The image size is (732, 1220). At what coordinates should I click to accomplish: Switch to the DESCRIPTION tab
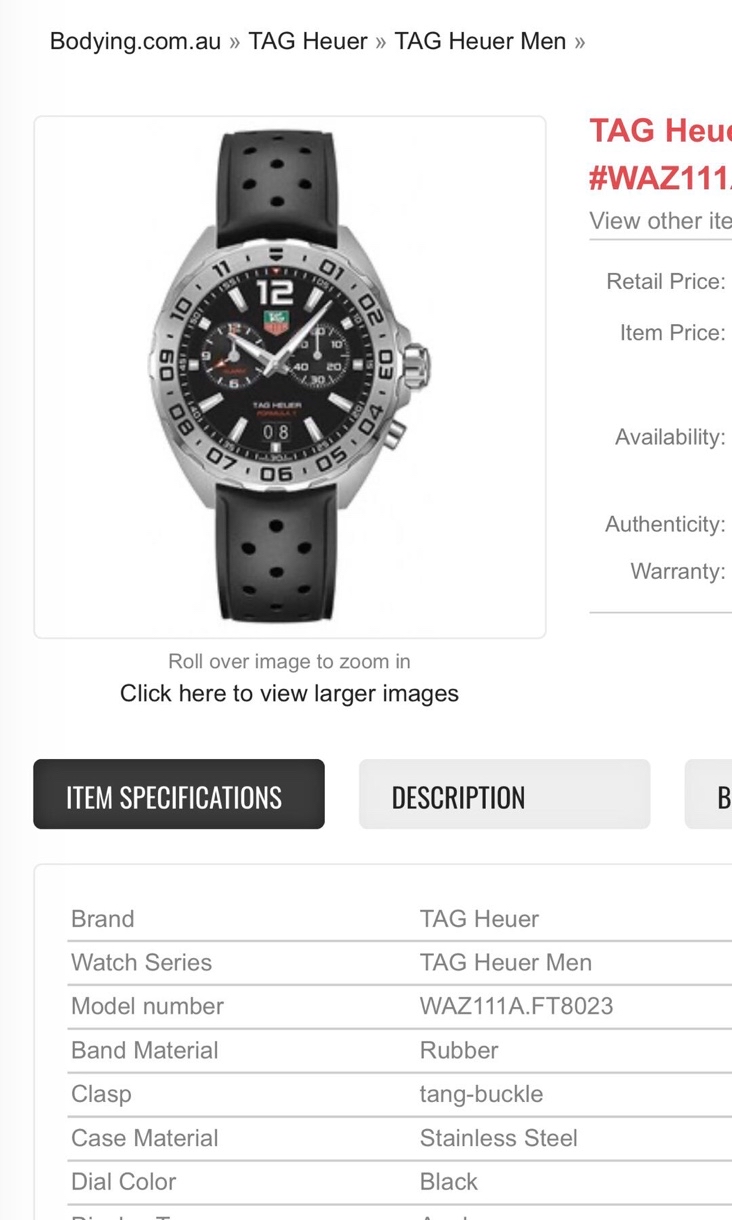pyautogui.click(x=504, y=795)
